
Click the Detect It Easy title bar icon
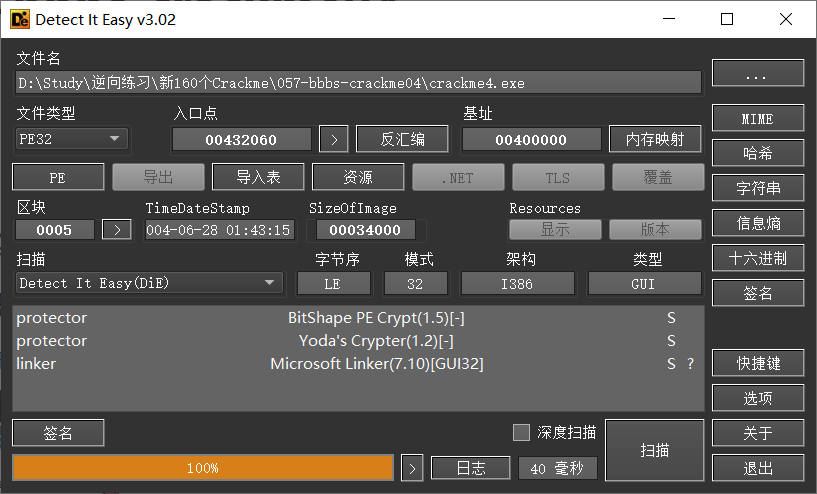tap(18, 19)
